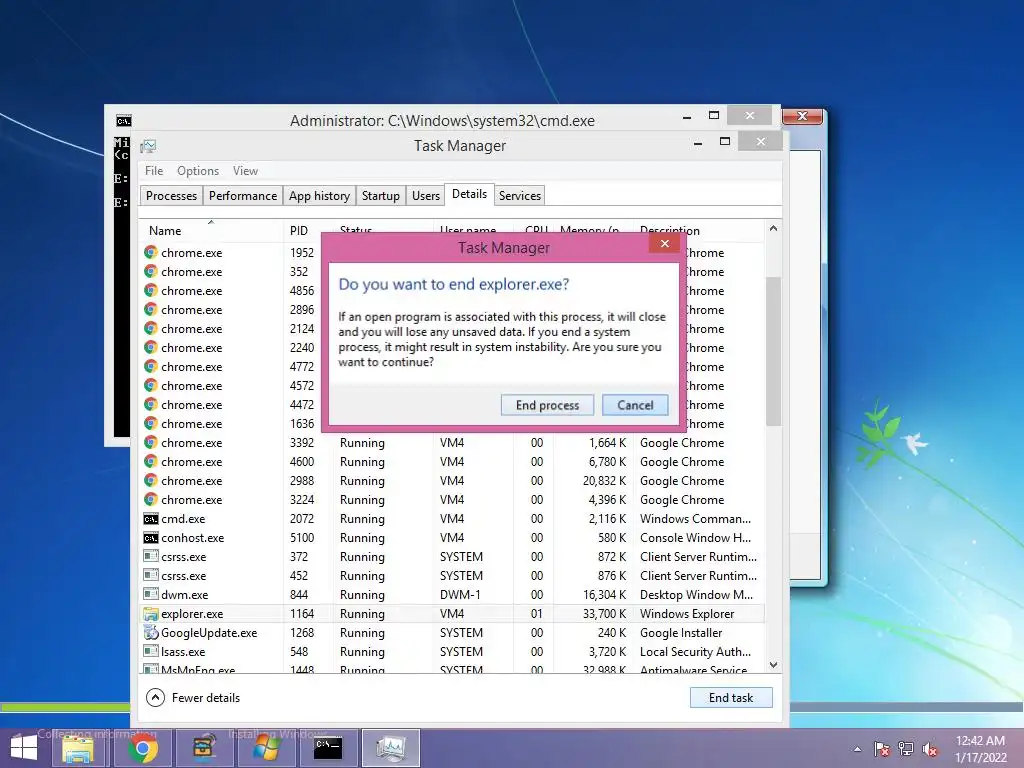Open the Windows Start button
The image size is (1024, 768).
(24, 748)
